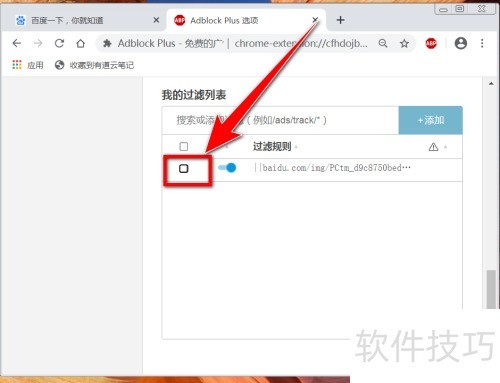
Task: Click the extension puzzle icon in address bar
Action: [107, 43]
